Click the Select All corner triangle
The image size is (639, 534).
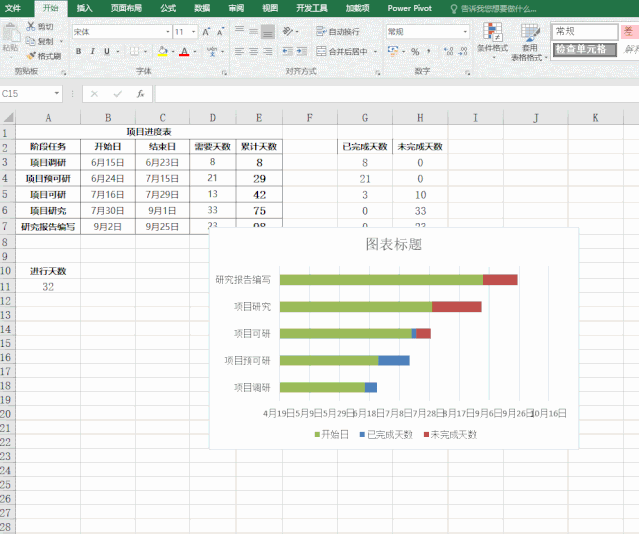[x=8, y=118]
